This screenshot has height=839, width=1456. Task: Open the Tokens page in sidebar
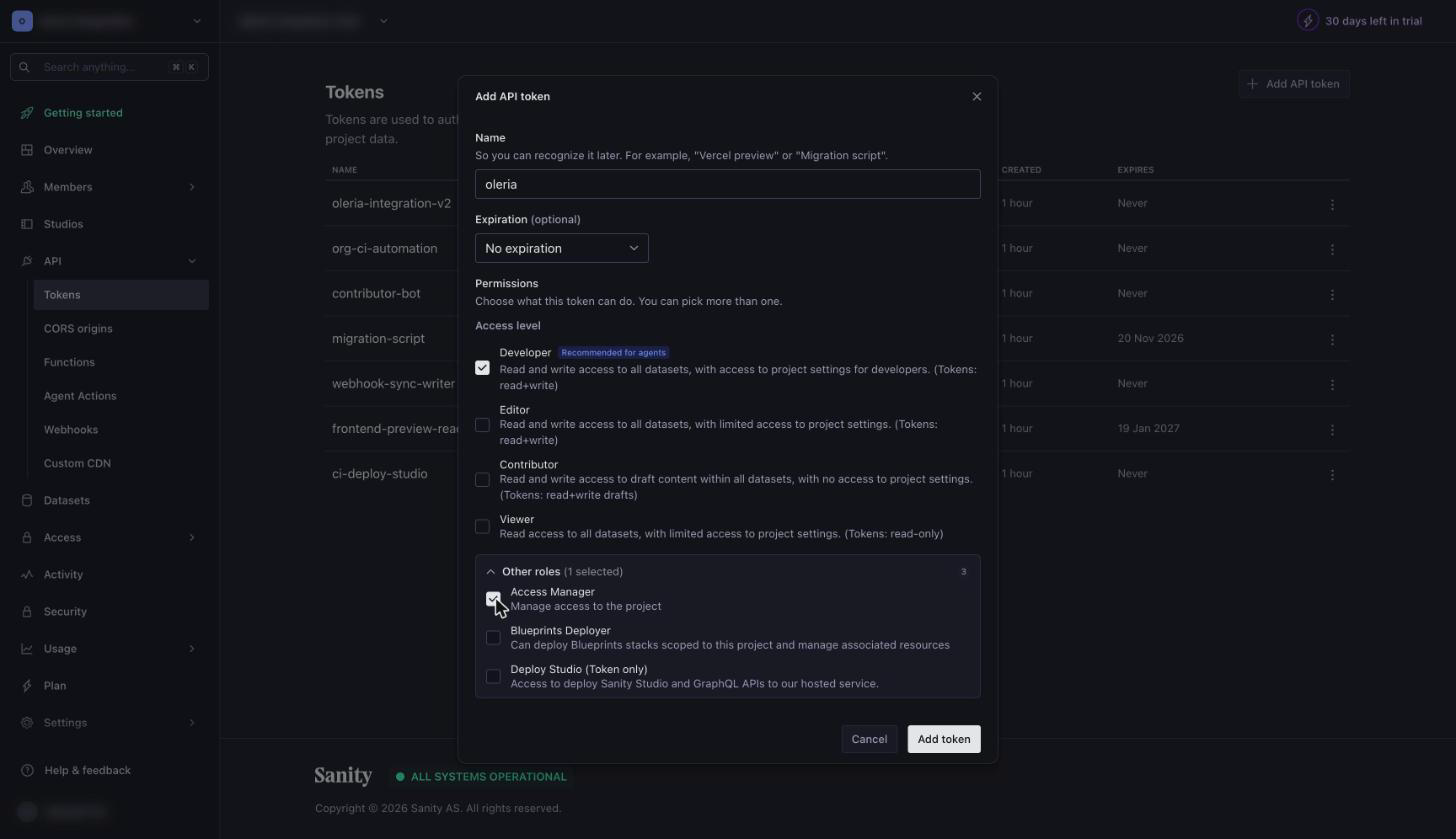click(121, 295)
